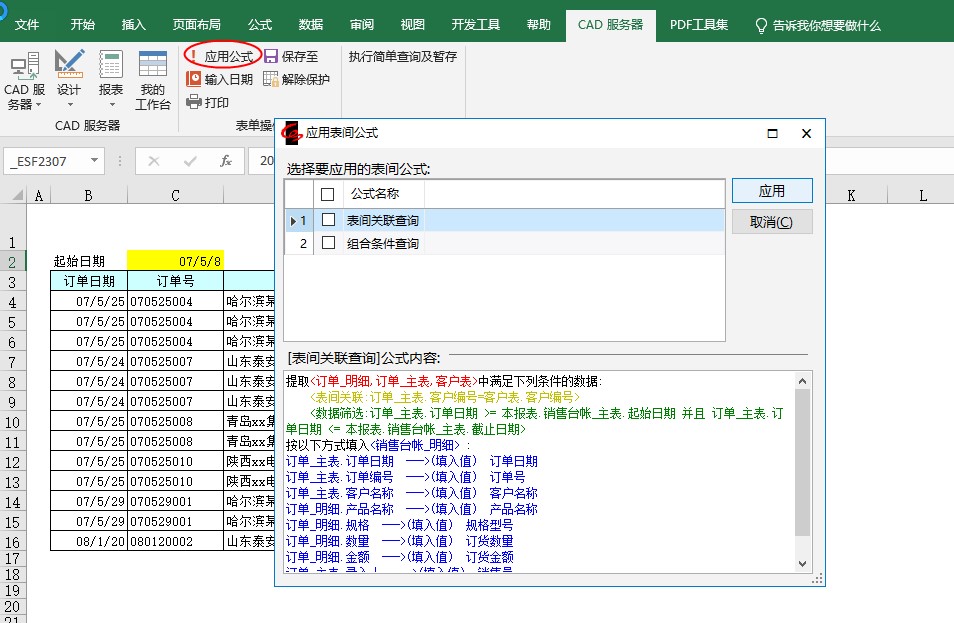The height and width of the screenshot is (623, 954).
Task: Click the 输入日期 (Input Date) icon
Action: 194,79
